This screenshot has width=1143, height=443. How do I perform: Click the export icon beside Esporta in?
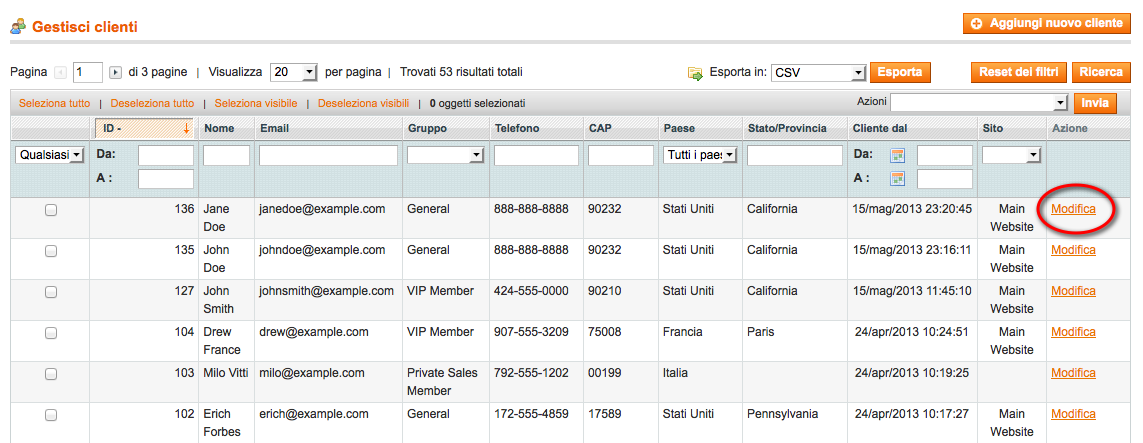pyautogui.click(x=695, y=73)
